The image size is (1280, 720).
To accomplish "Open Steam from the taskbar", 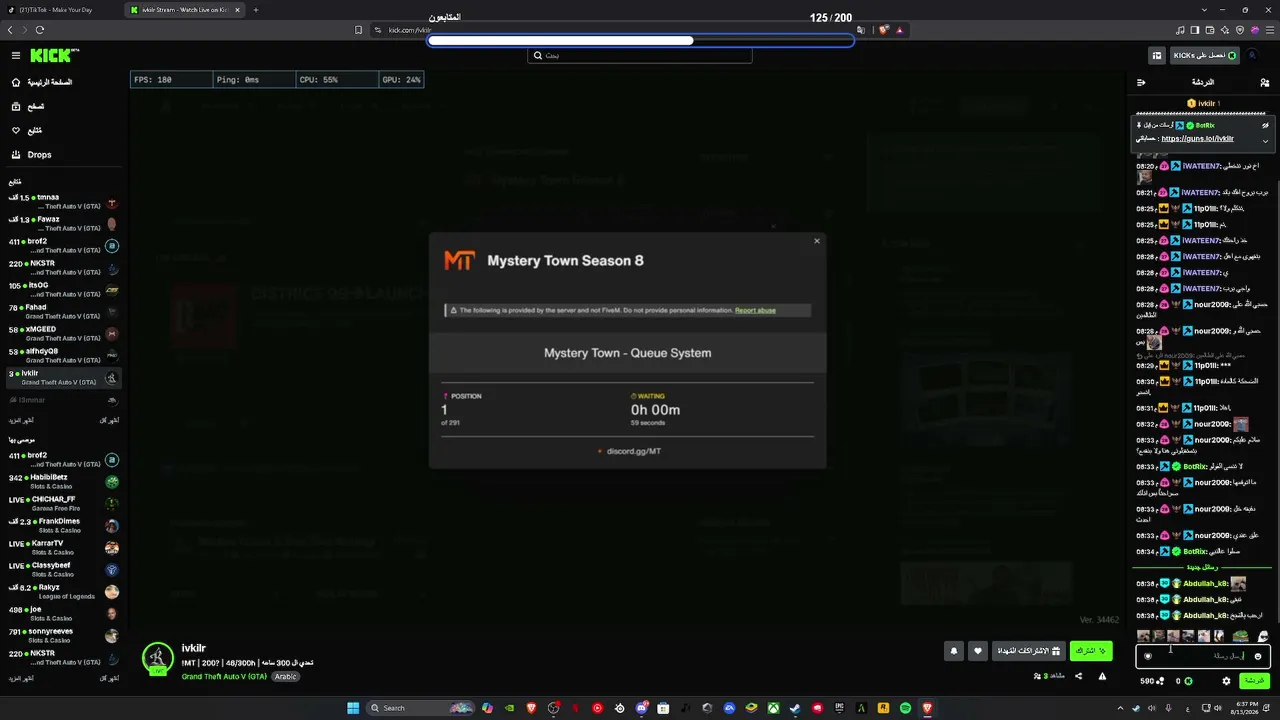I will pyautogui.click(x=795, y=708).
